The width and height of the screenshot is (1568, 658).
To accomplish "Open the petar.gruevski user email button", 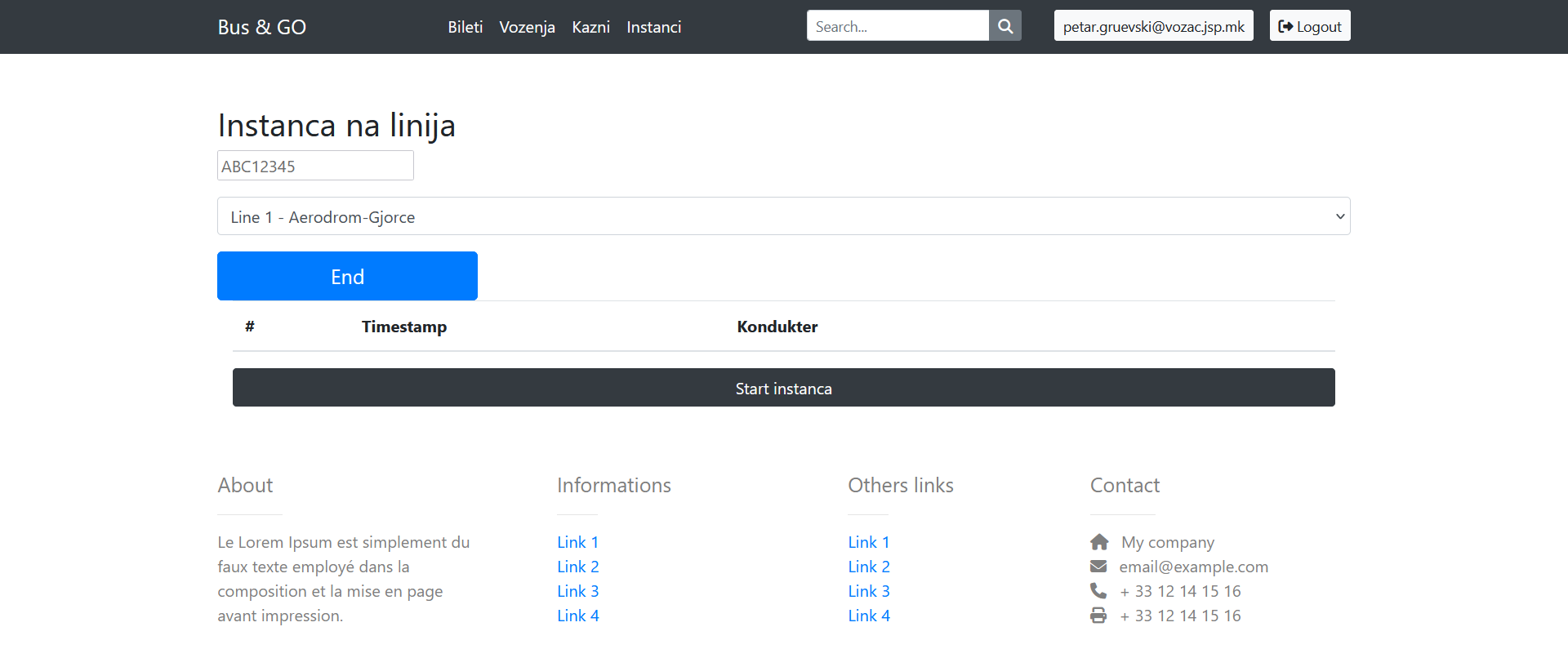I will [1153, 26].
